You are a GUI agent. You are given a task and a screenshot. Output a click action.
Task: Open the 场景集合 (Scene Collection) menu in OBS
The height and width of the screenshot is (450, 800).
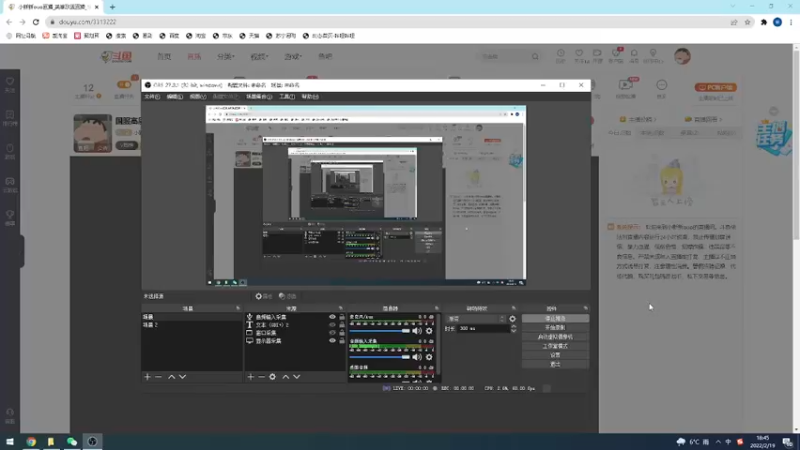click(259, 96)
